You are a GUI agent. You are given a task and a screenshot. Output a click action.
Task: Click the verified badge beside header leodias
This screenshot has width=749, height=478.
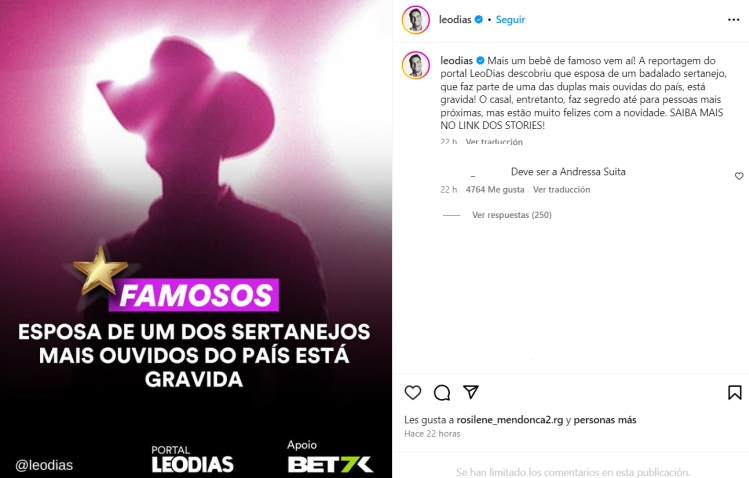479,20
